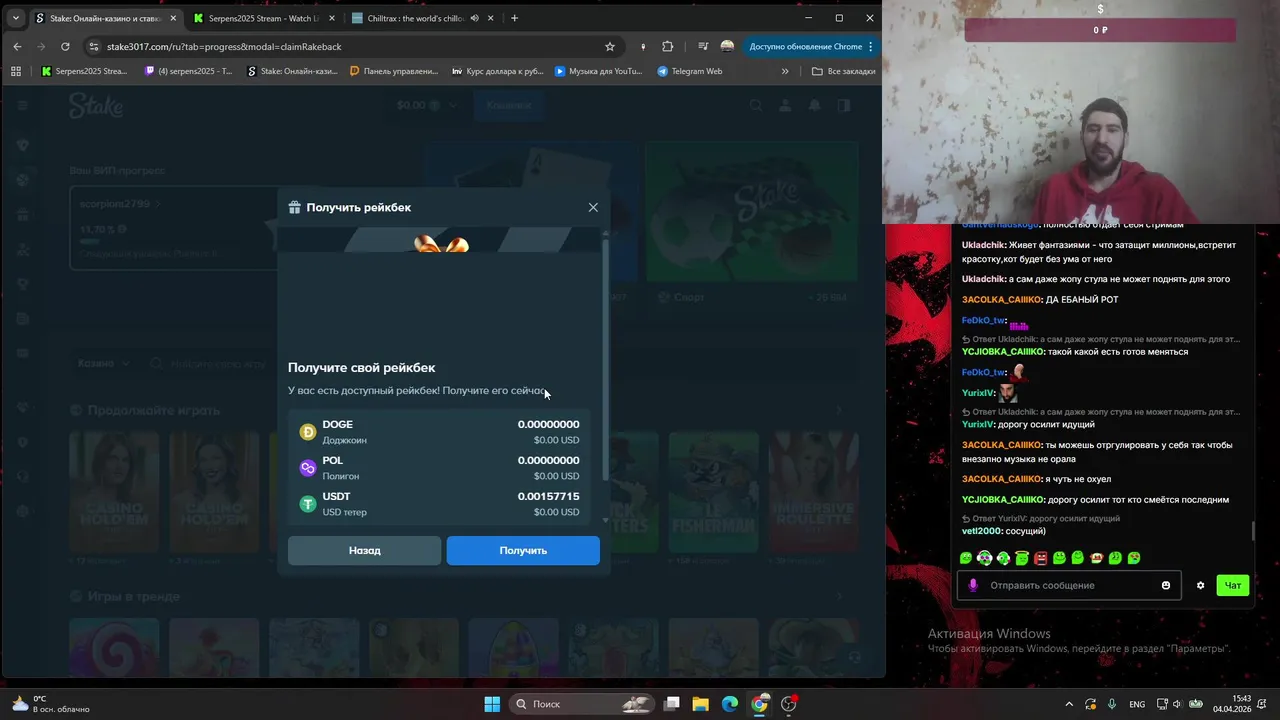
Task: Click the Получить button
Action: (x=523, y=550)
